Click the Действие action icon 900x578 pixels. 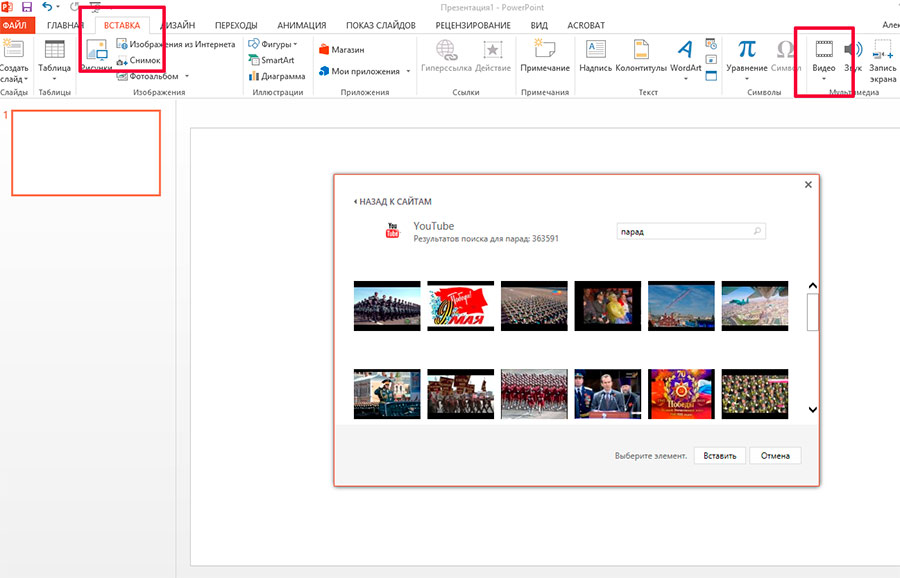492,50
